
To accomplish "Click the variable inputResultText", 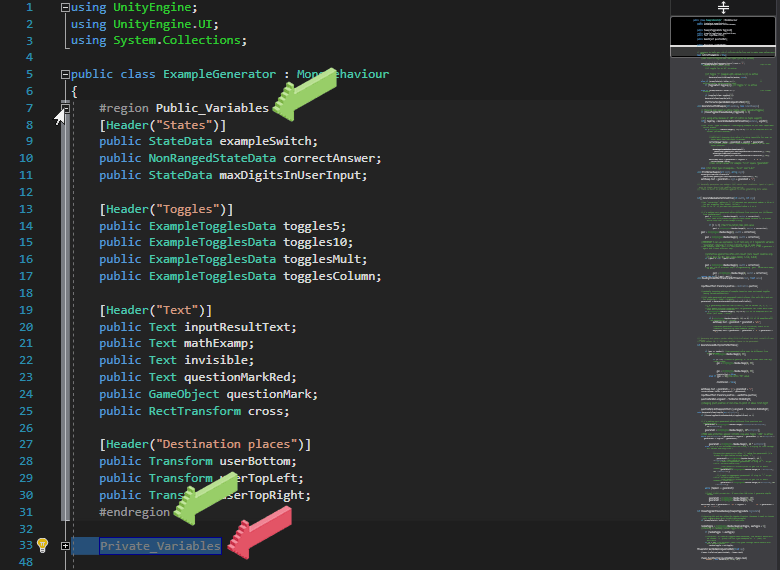I will coord(237,327).
